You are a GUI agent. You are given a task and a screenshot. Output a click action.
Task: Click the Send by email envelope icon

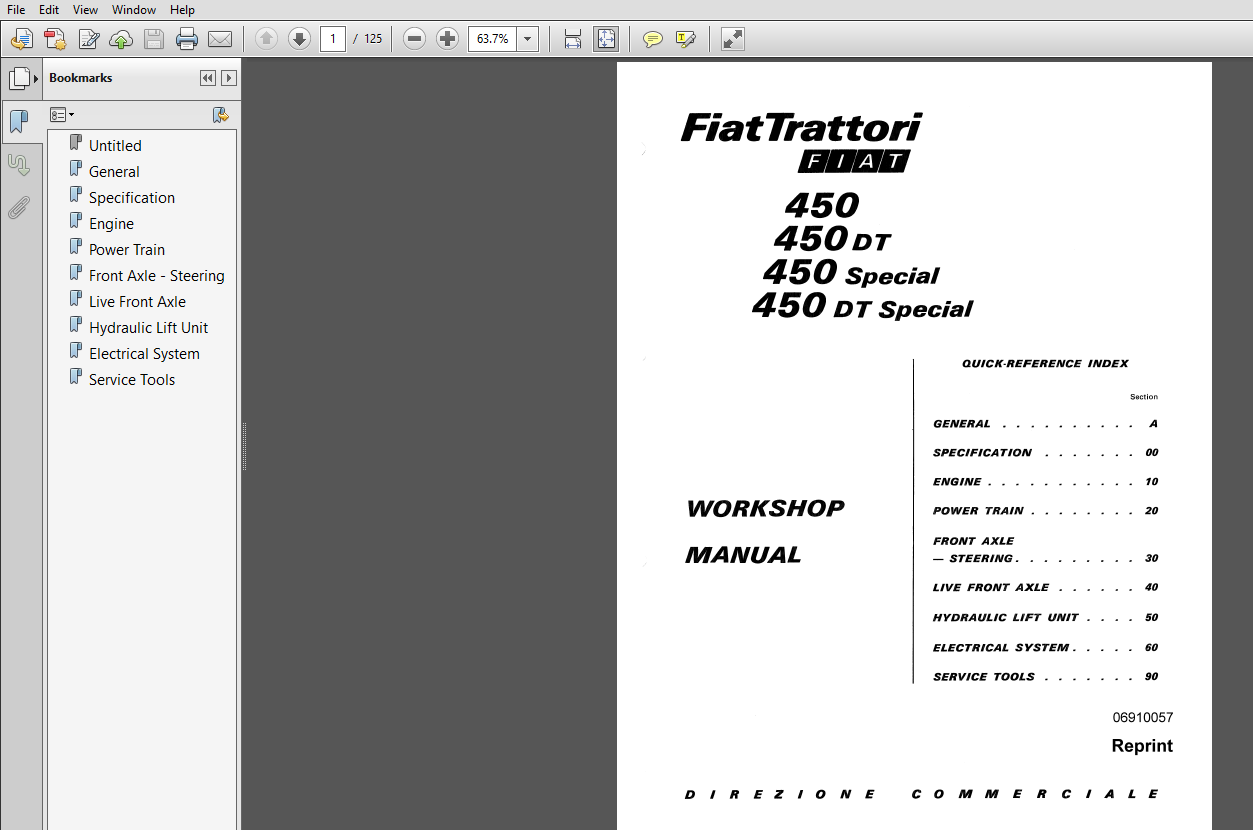220,39
